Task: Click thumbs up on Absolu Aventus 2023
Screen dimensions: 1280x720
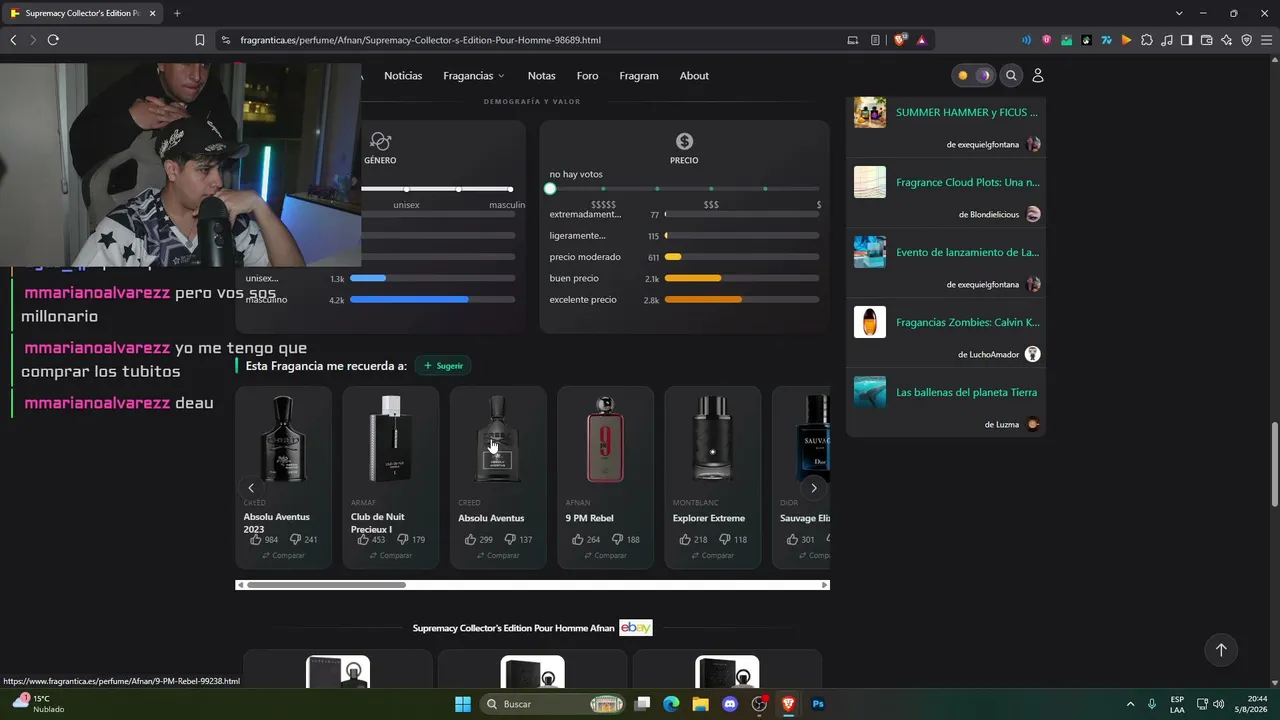Action: 256,539
